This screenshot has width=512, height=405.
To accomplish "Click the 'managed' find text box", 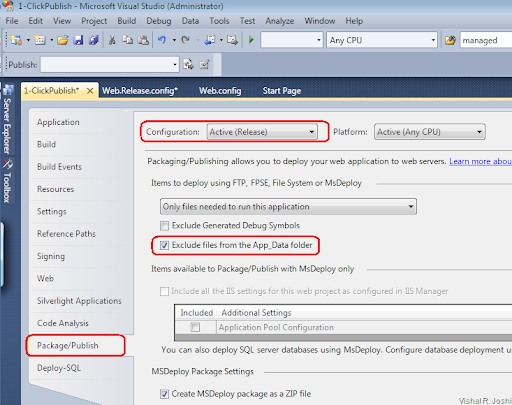I will click(x=486, y=40).
